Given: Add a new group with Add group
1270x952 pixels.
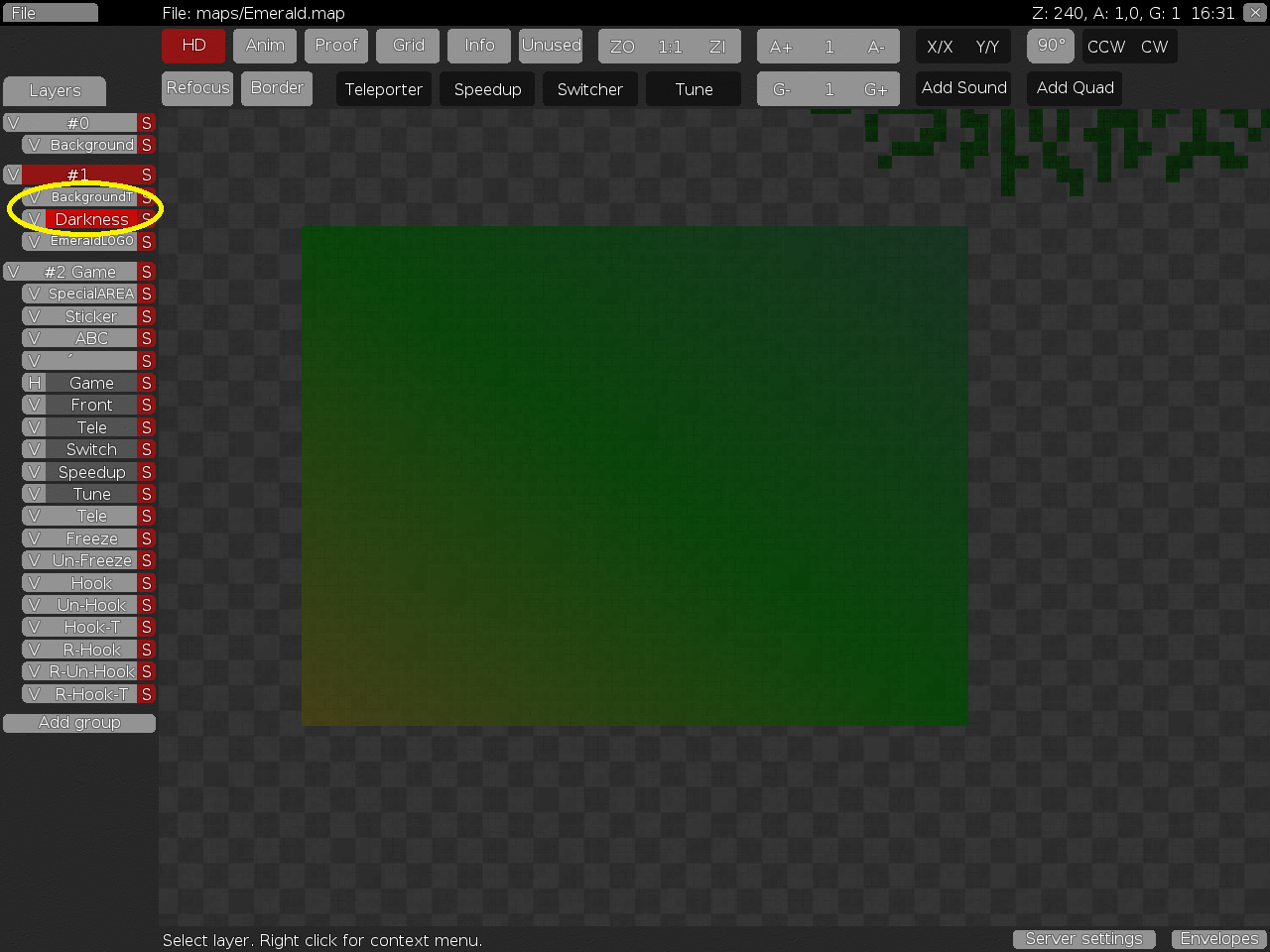Looking at the screenshot, I should [x=79, y=722].
